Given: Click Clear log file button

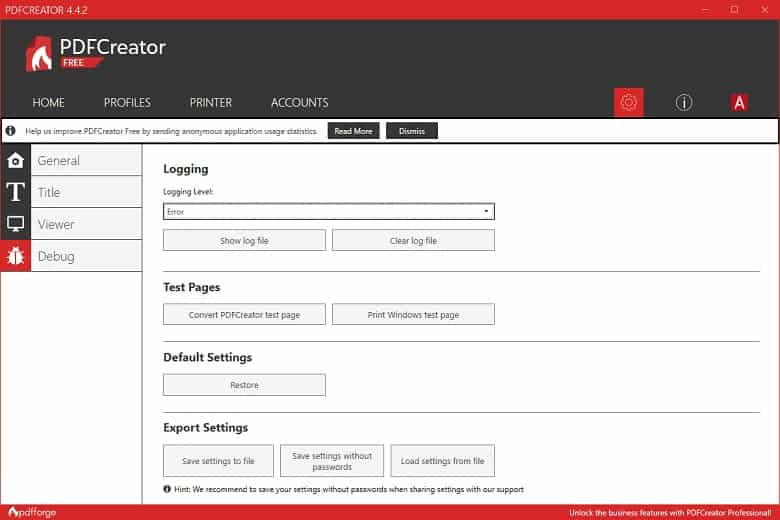Looking at the screenshot, I should click(x=413, y=240).
